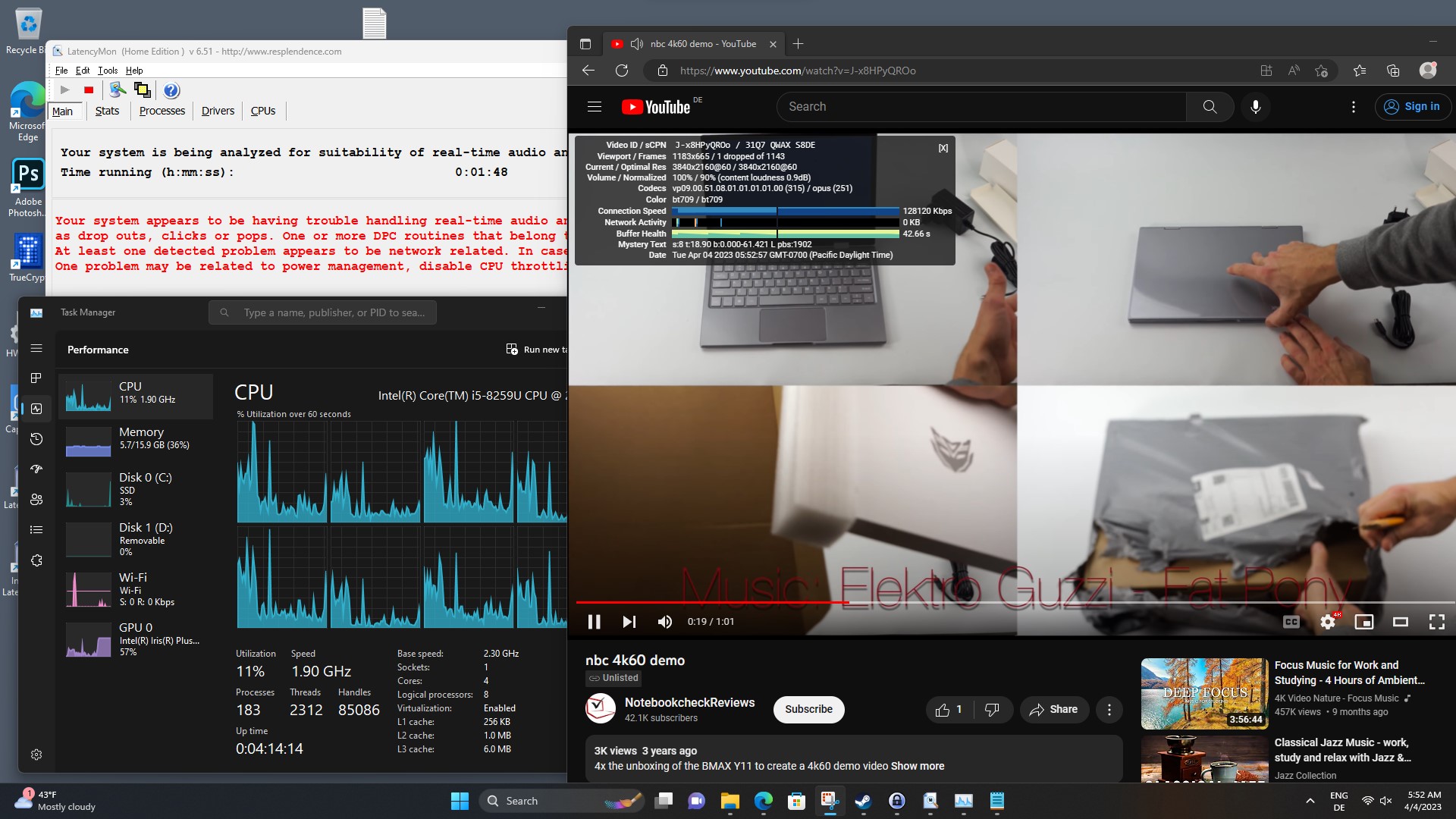
Task: Click YouTube voice search microphone icon
Action: [x=1256, y=107]
